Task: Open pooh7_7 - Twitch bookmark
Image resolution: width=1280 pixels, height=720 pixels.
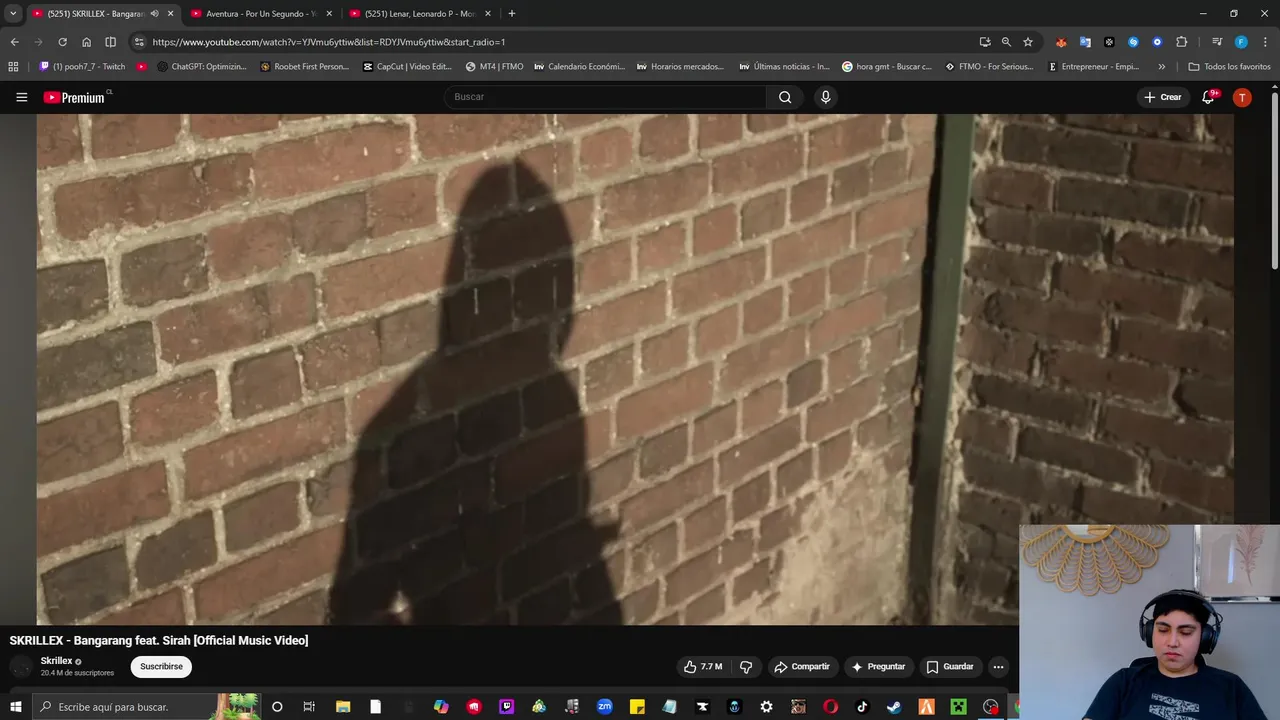Action: (82, 67)
